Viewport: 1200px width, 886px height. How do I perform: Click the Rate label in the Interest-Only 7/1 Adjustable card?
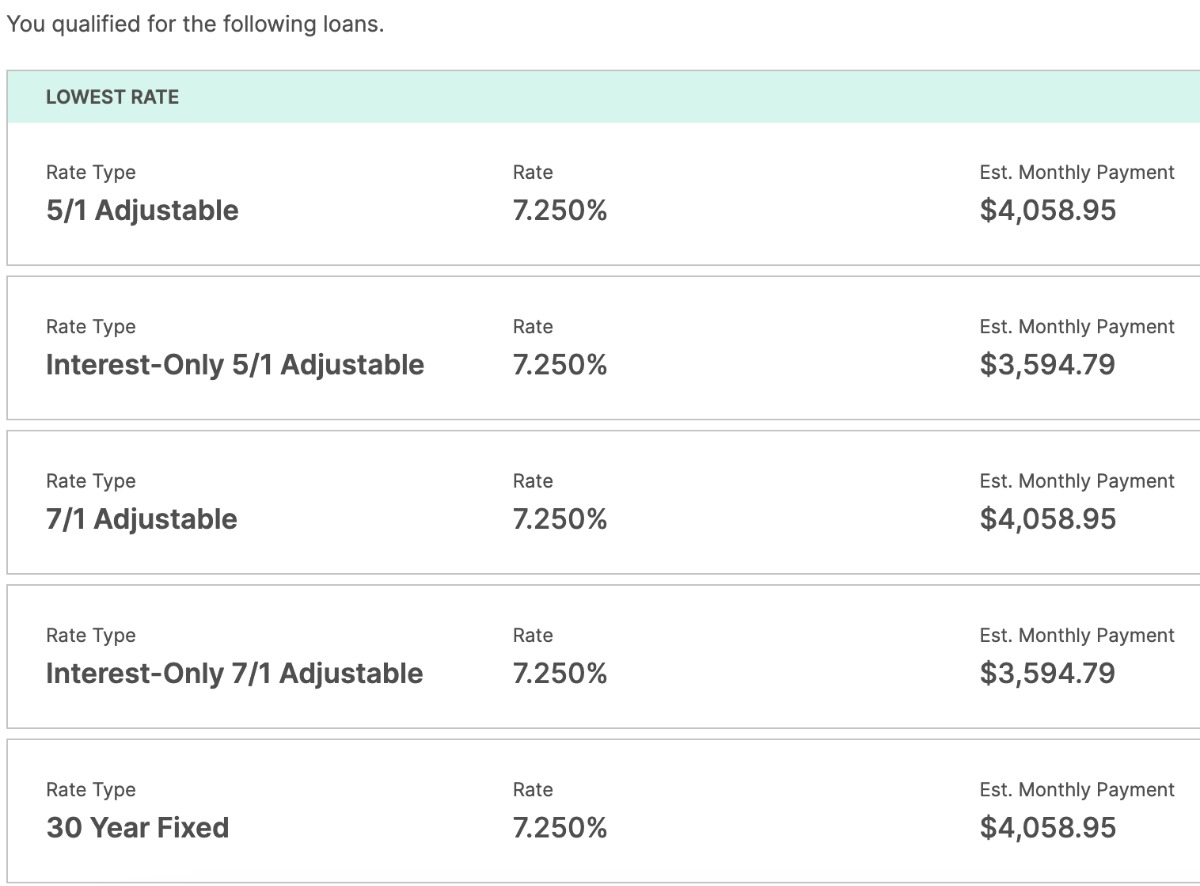pos(532,636)
